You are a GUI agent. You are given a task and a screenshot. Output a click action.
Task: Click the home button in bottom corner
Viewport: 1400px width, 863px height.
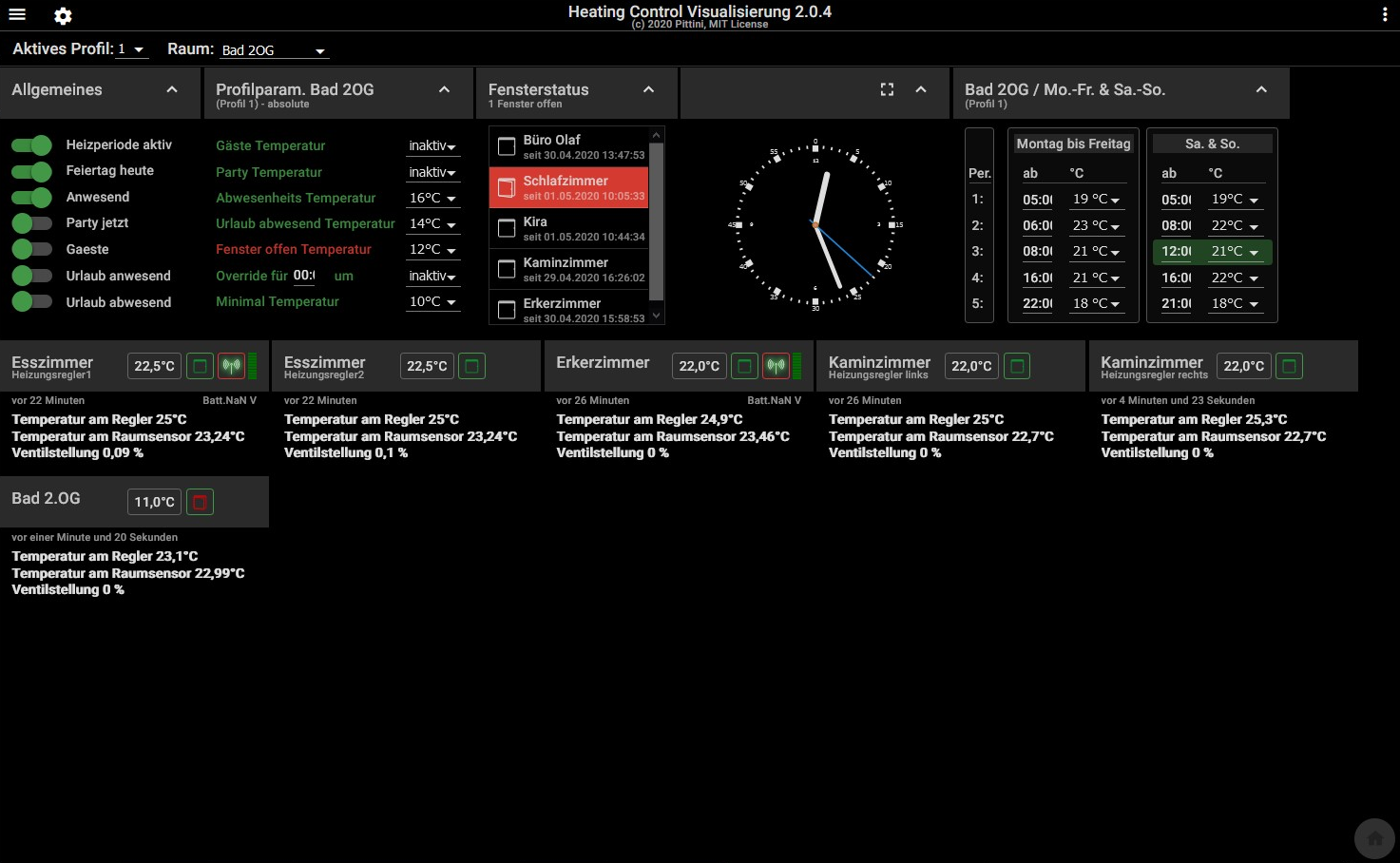coord(1374,838)
